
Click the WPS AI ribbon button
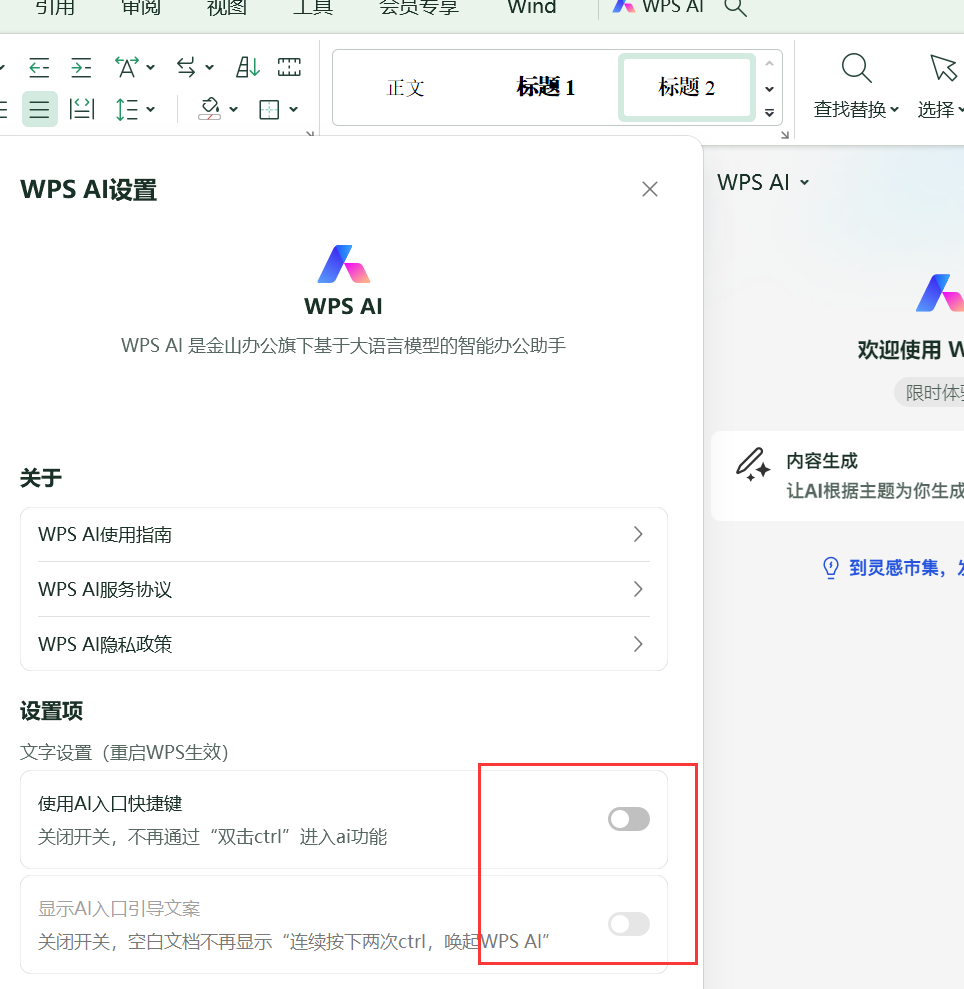click(657, 7)
